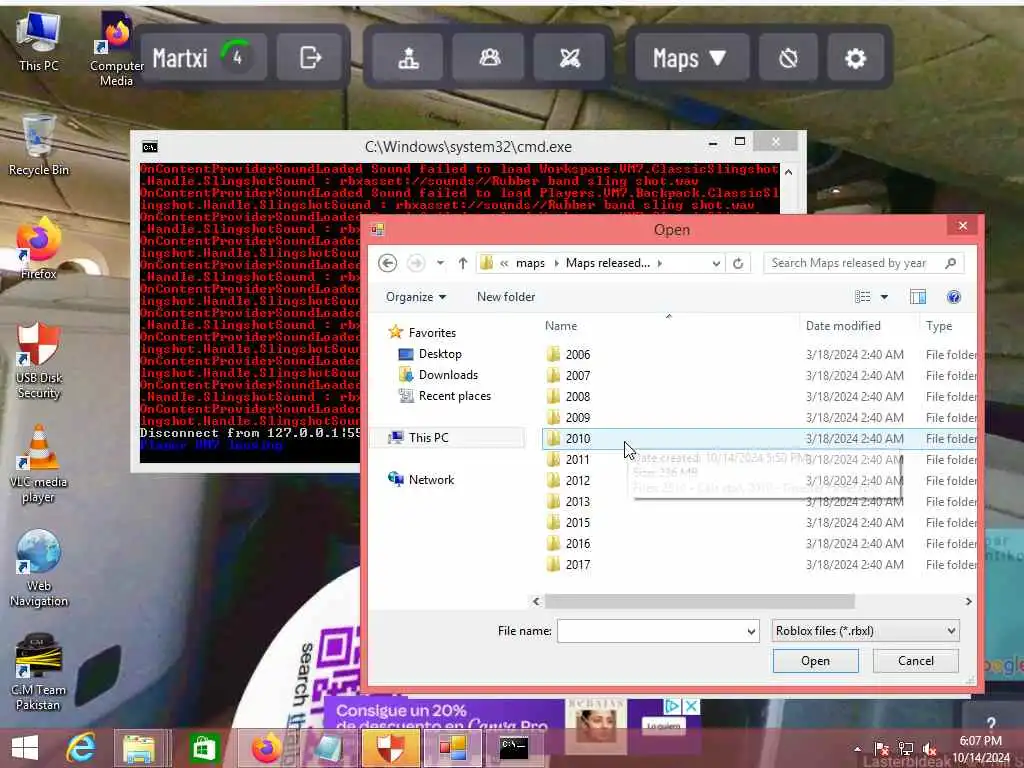1024x768 pixels.
Task: Open the Roblox files (*.rbxl) filter dropdown
Action: tap(865, 631)
